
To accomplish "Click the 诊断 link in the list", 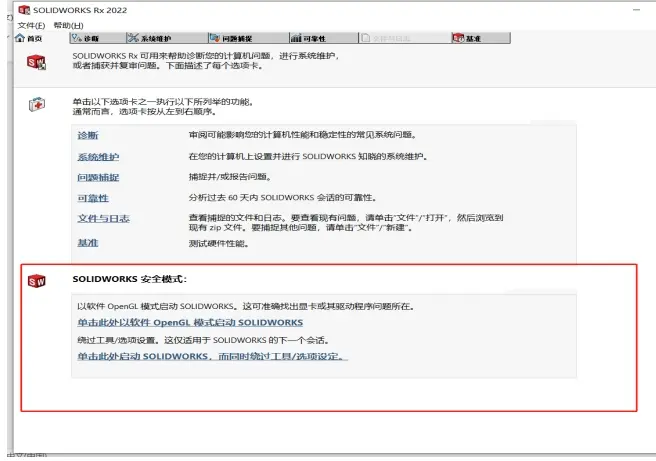I will click(88, 136).
